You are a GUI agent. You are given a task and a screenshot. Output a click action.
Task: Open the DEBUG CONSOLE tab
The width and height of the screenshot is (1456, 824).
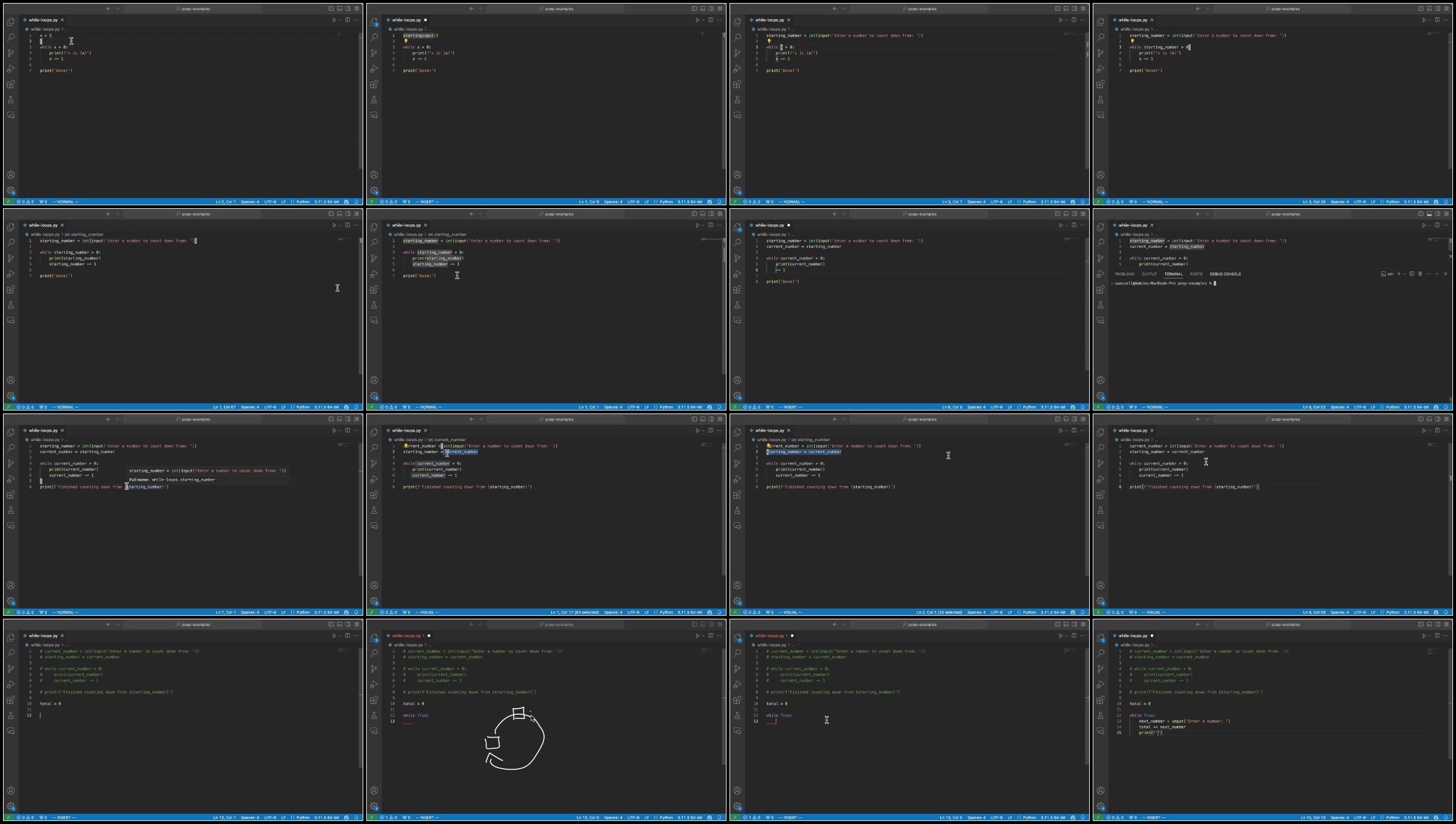tap(1225, 274)
